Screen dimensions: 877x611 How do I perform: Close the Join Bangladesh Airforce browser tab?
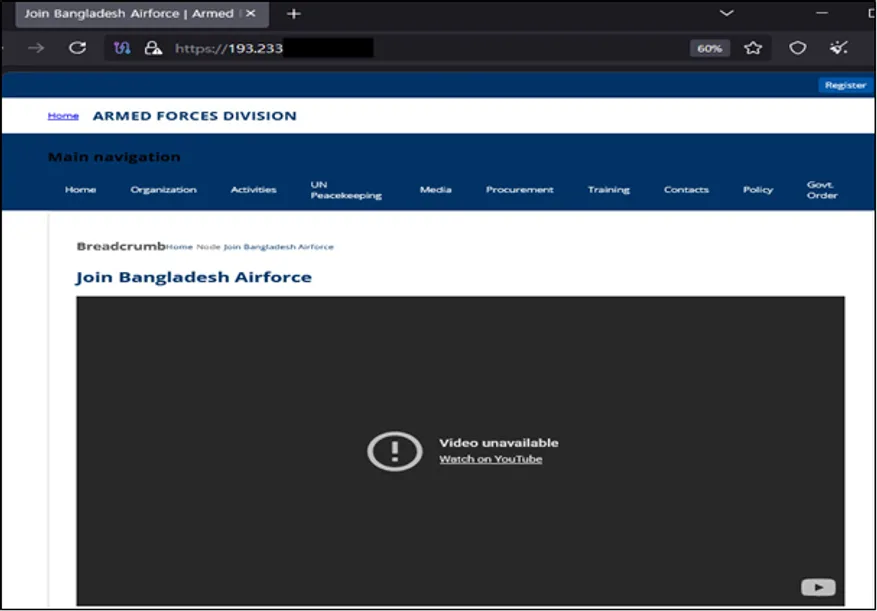coord(251,13)
